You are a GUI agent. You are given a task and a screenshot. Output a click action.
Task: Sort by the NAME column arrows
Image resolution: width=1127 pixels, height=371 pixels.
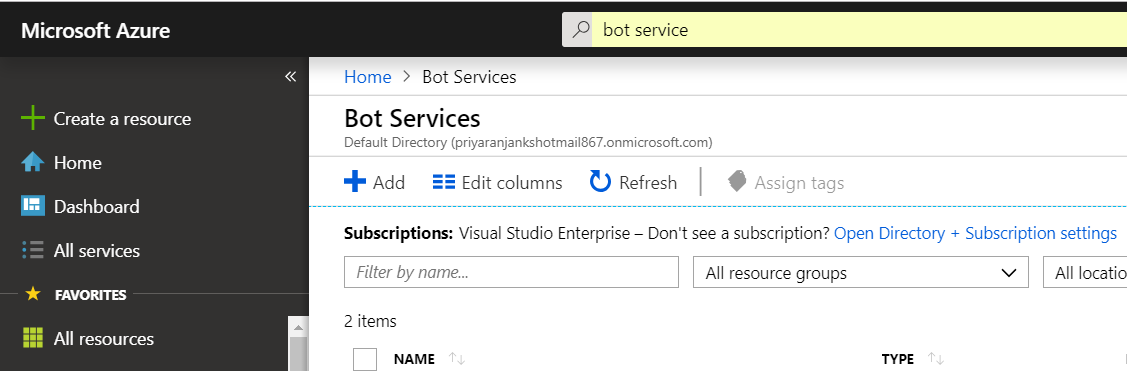pos(456,358)
